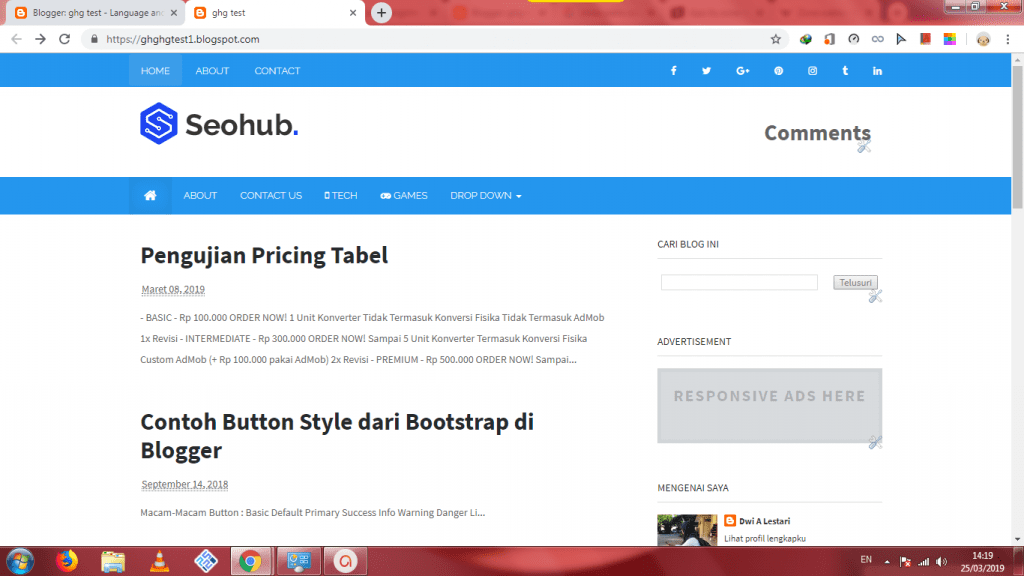1024x576 pixels.
Task: Show hidden system tray icons
Action: [887, 561]
